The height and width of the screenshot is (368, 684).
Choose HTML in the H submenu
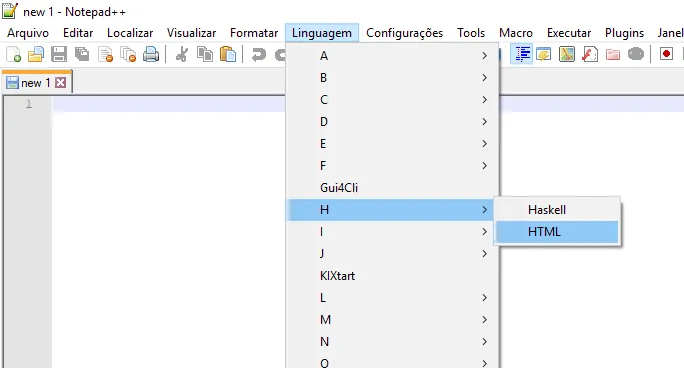(x=557, y=232)
